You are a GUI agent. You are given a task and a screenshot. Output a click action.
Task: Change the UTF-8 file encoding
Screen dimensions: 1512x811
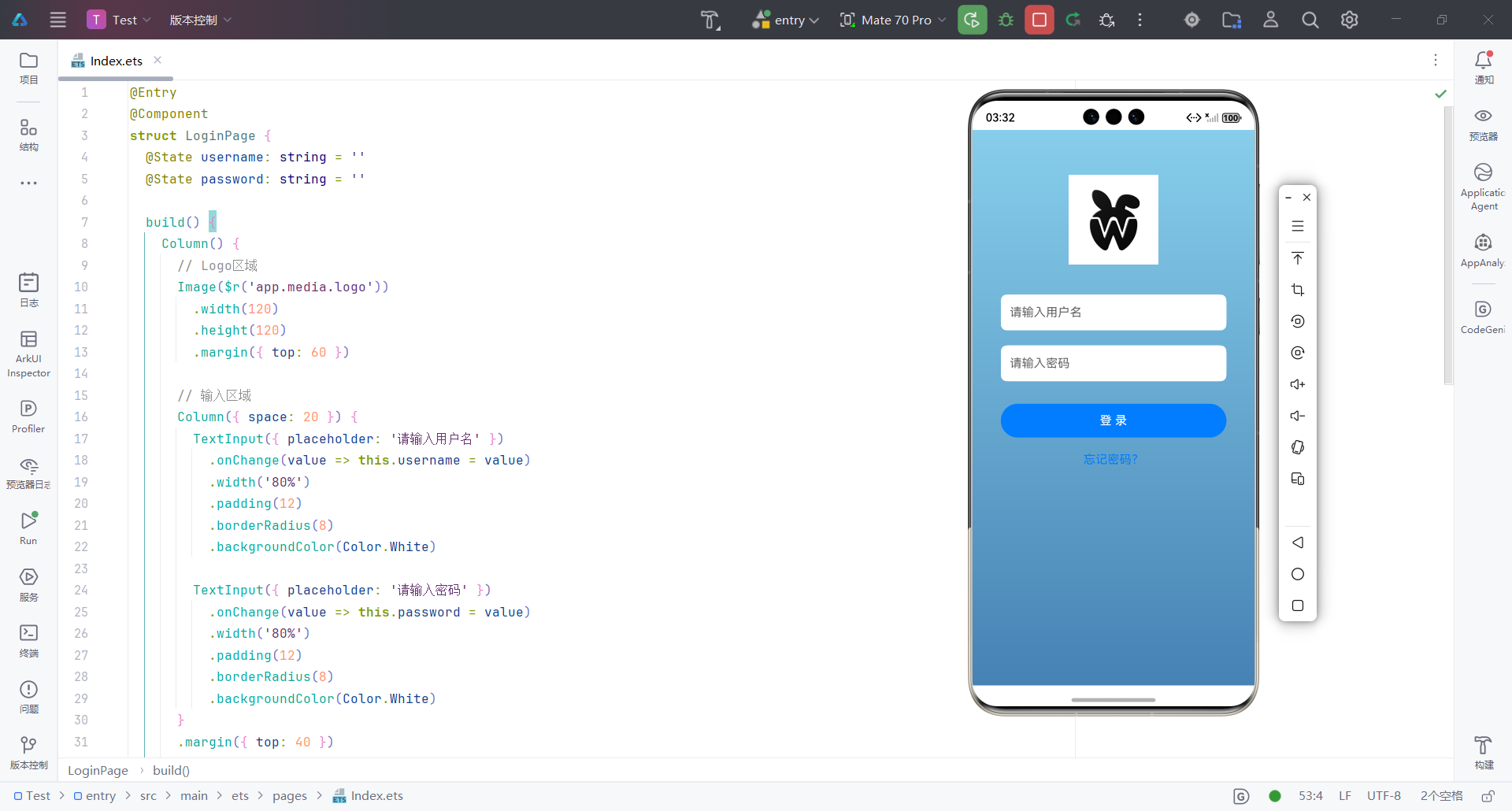coord(1384,796)
